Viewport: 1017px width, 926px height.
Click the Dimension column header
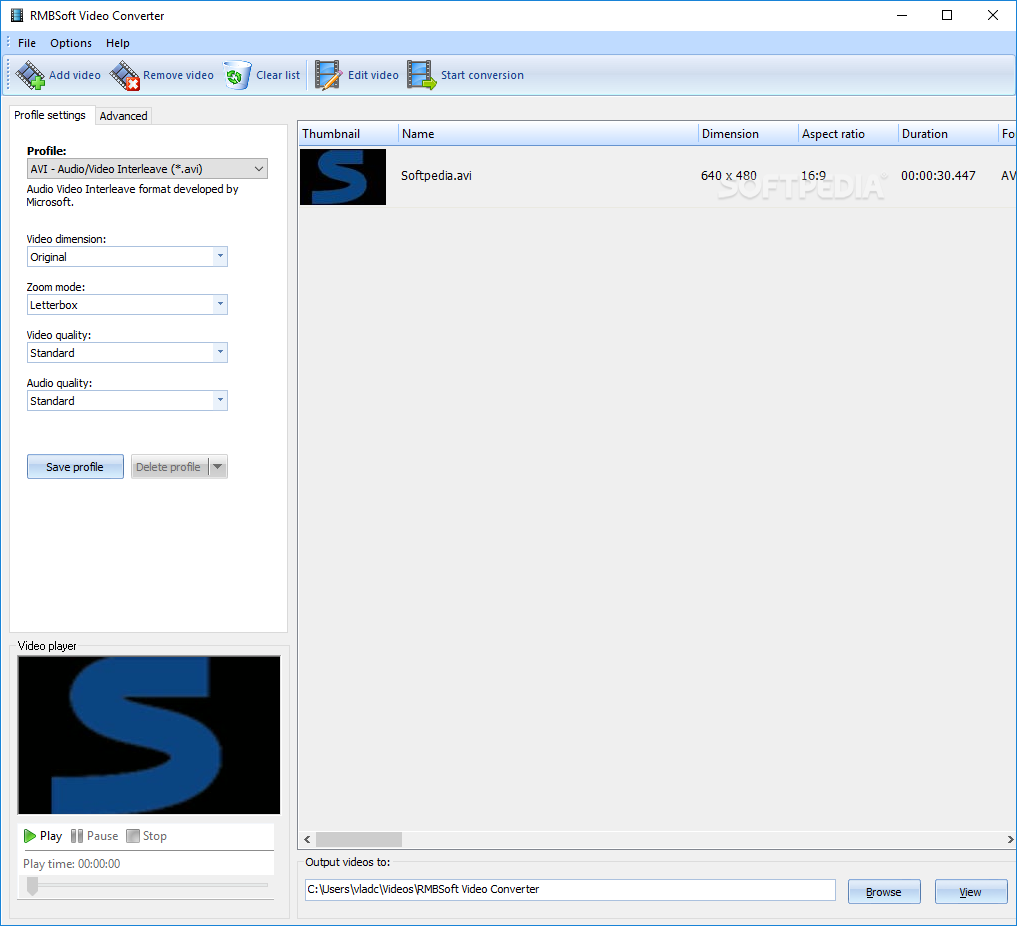click(x=748, y=134)
